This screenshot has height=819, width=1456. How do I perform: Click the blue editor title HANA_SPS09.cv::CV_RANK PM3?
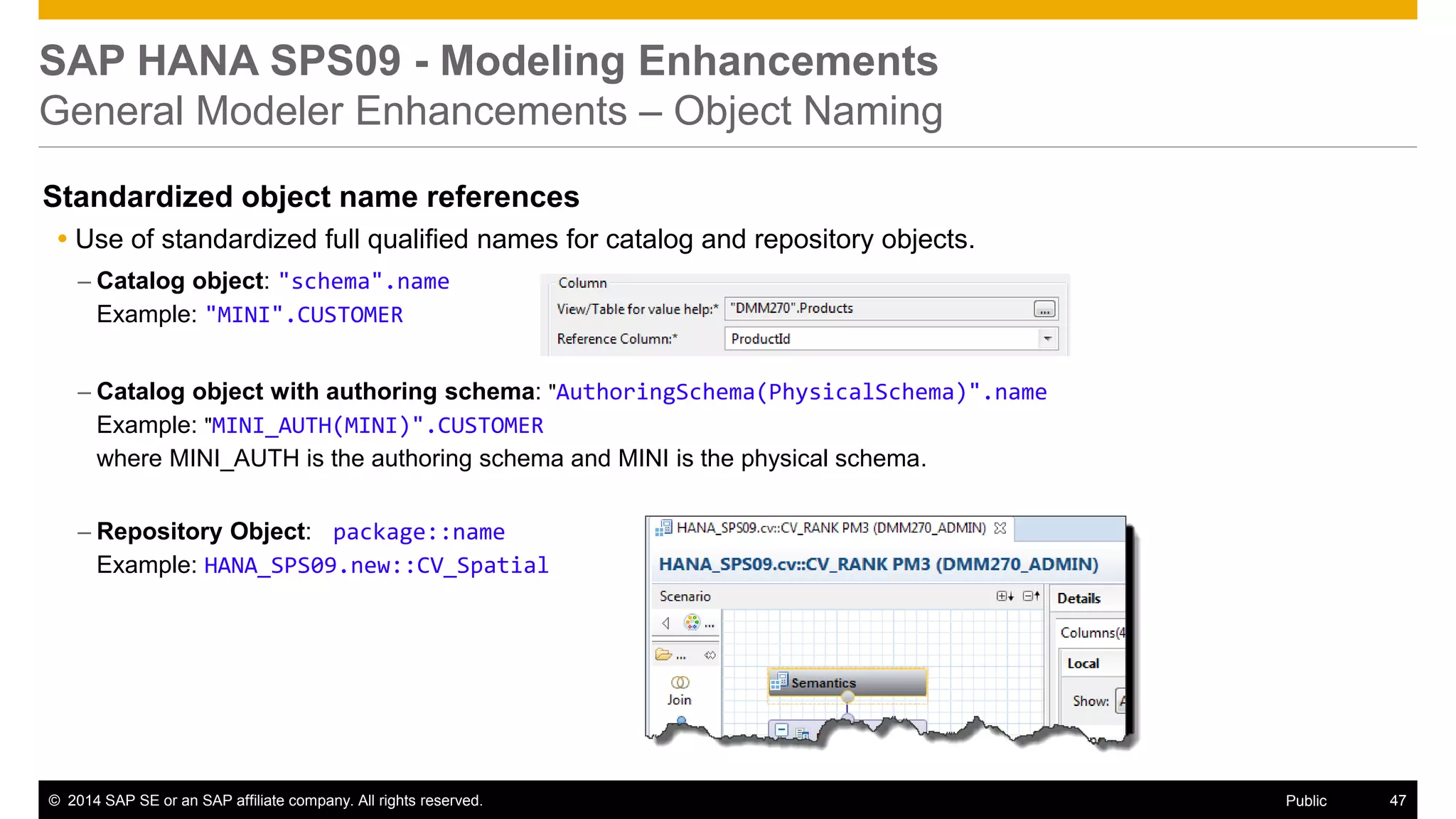(x=878, y=564)
